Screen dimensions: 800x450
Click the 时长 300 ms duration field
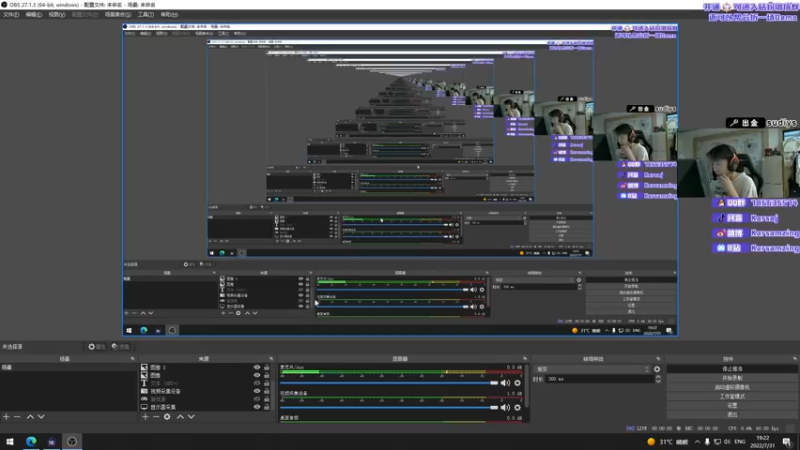pos(599,379)
